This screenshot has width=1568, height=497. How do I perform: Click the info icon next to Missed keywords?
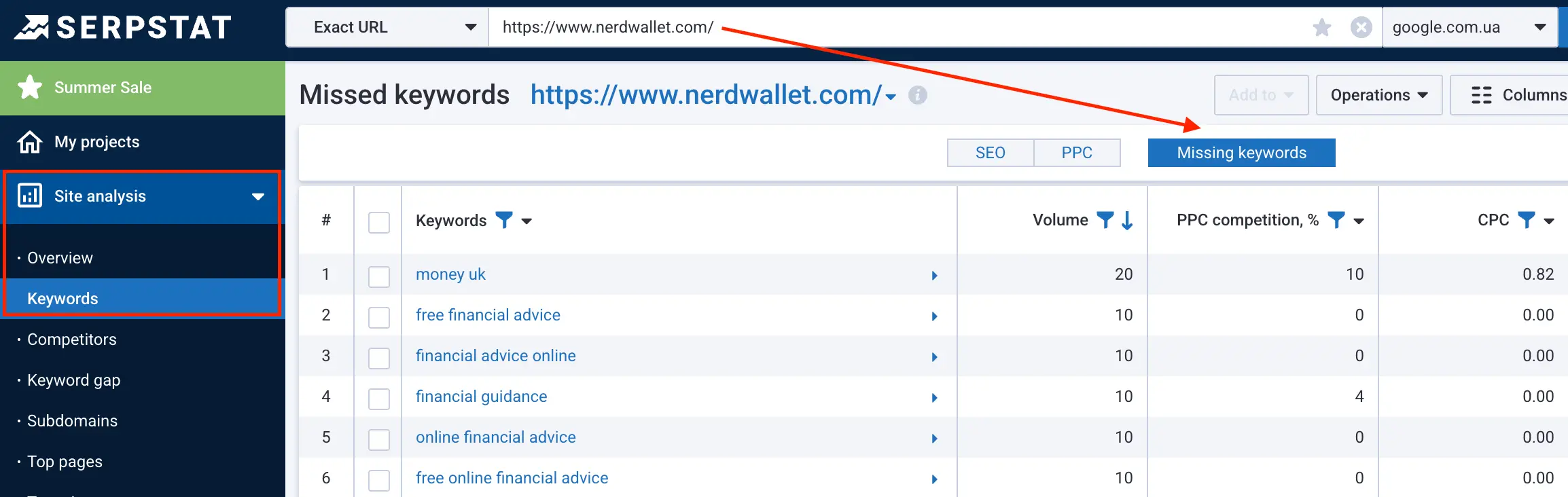[918, 95]
